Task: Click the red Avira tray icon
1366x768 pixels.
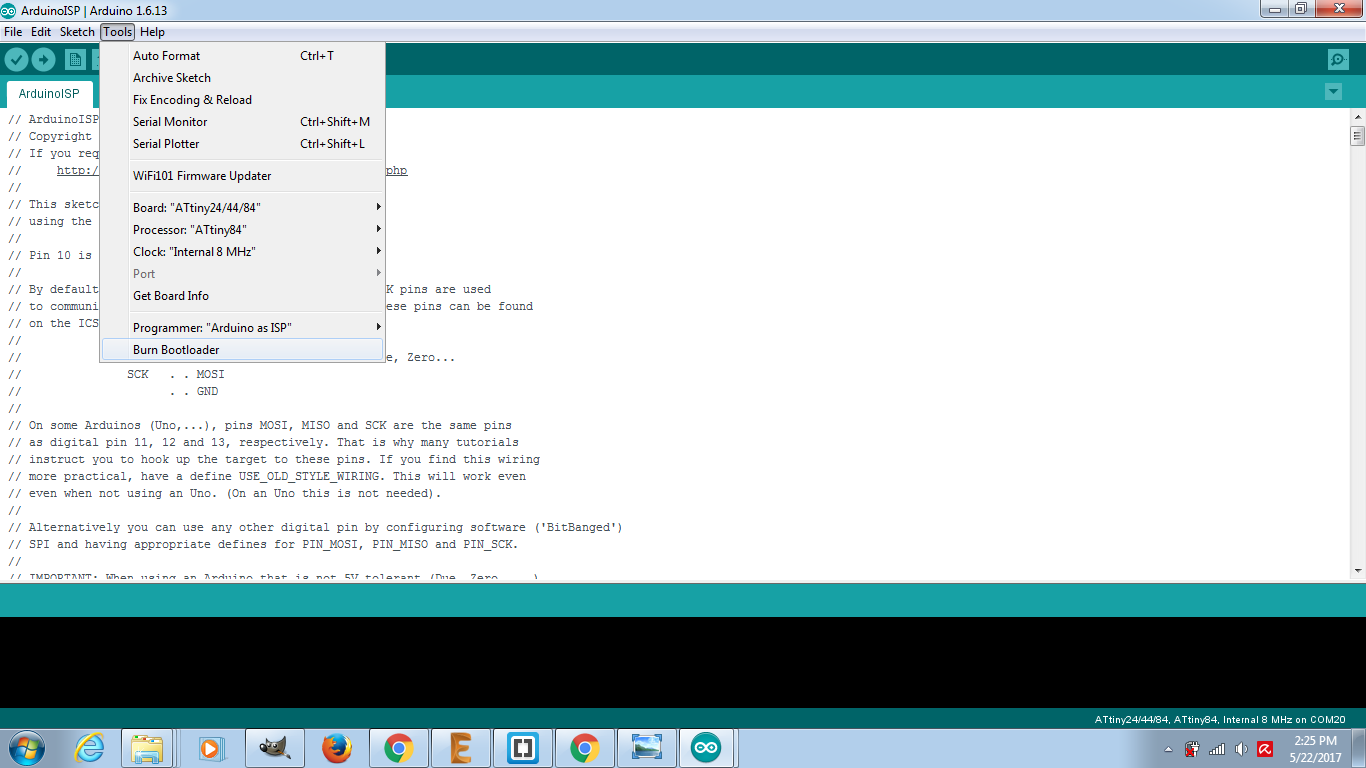Action: (1265, 749)
